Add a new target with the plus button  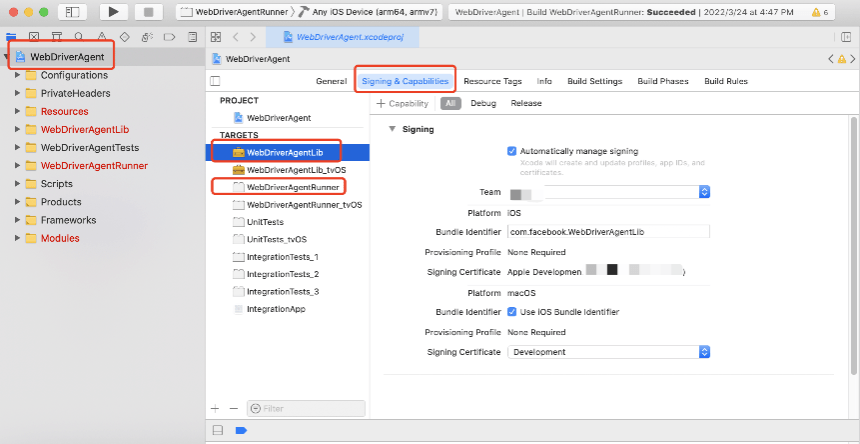tap(216, 408)
